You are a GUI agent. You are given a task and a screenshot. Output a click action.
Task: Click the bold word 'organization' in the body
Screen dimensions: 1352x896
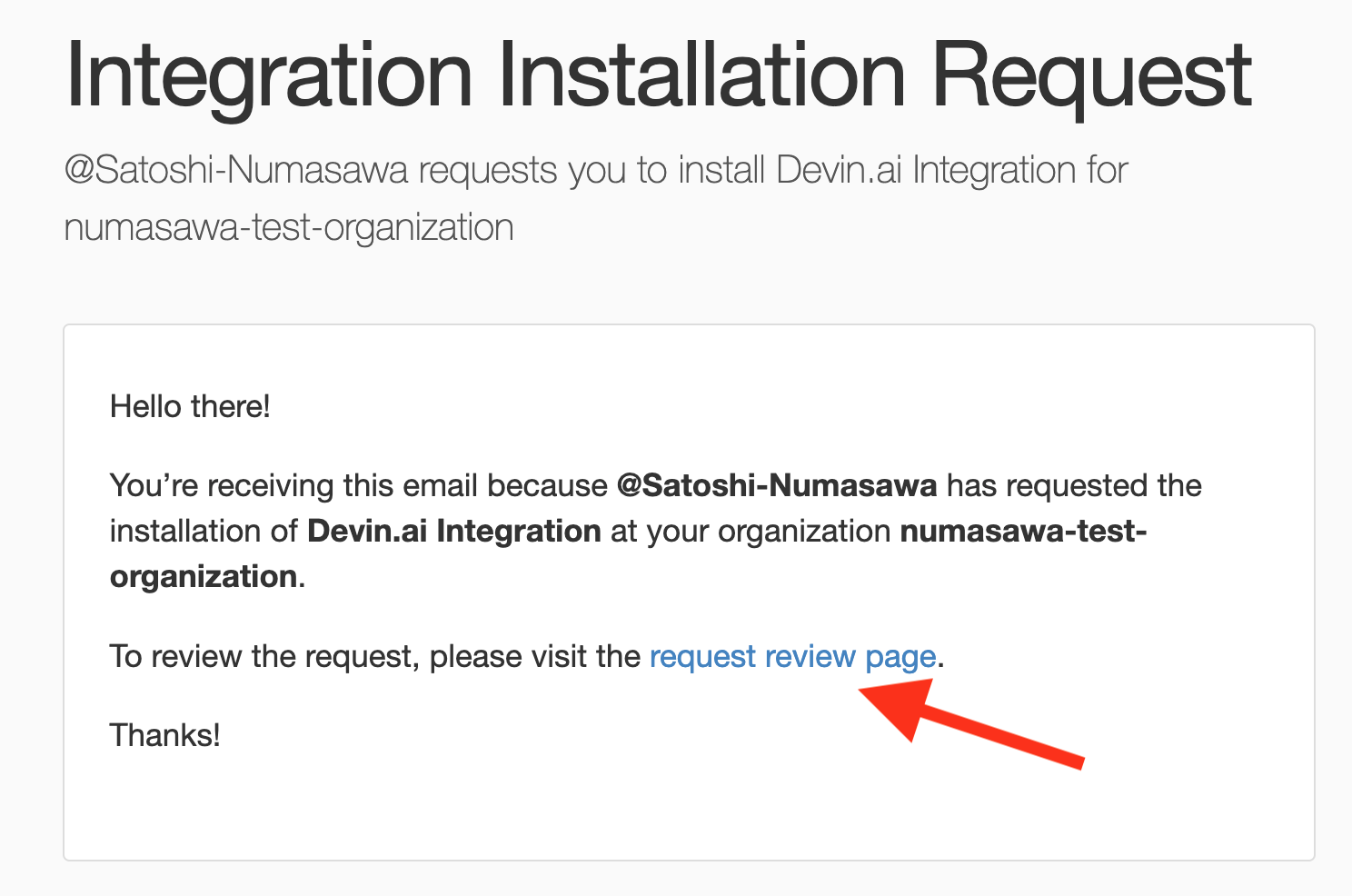point(204,576)
